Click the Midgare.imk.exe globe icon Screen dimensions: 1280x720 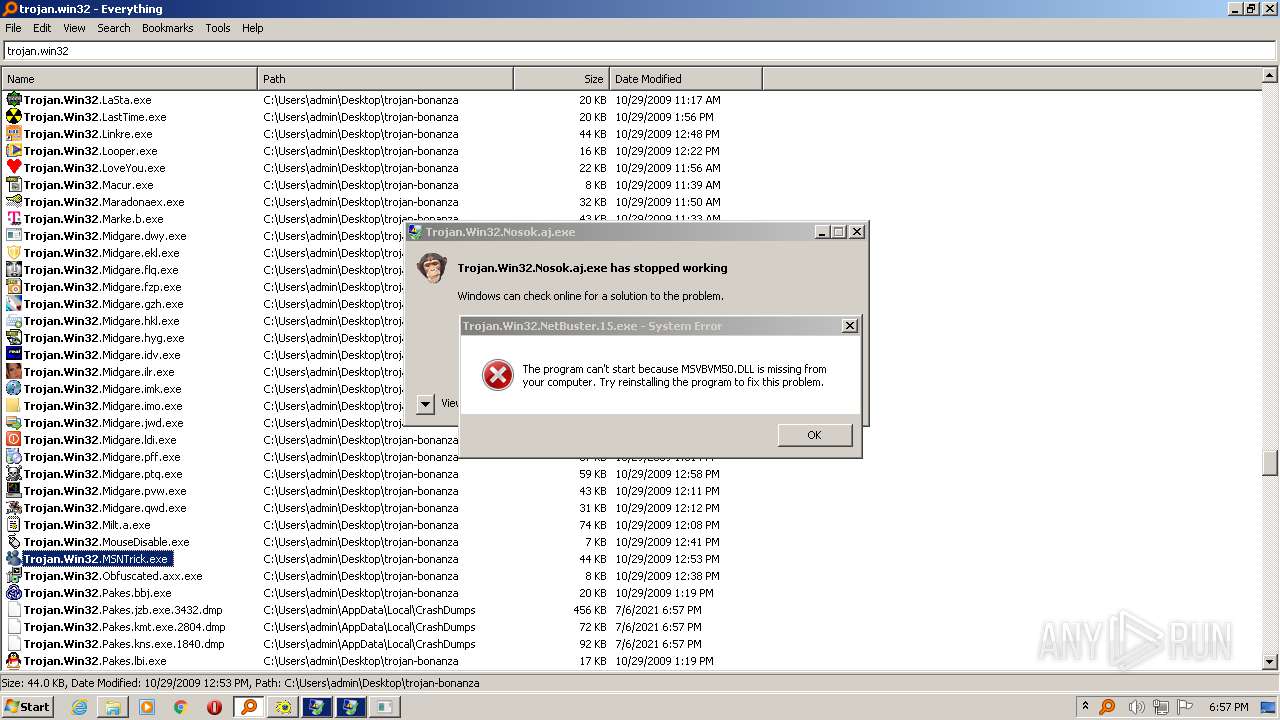[14, 389]
